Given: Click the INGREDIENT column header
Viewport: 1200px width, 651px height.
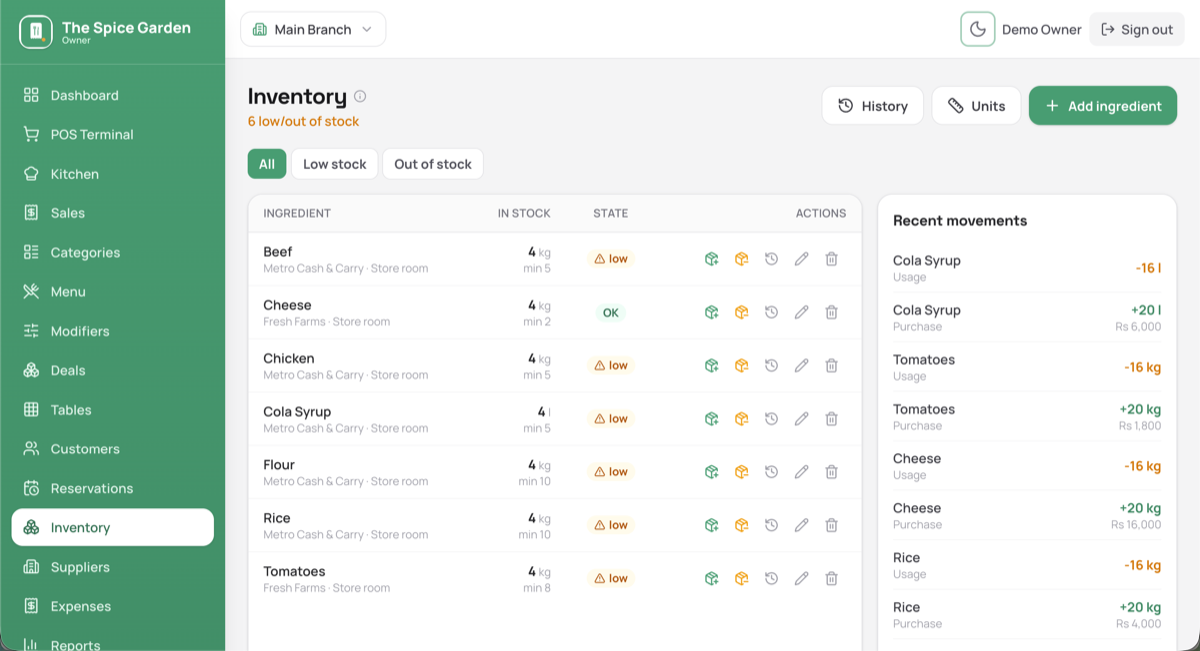Looking at the screenshot, I should (297, 213).
